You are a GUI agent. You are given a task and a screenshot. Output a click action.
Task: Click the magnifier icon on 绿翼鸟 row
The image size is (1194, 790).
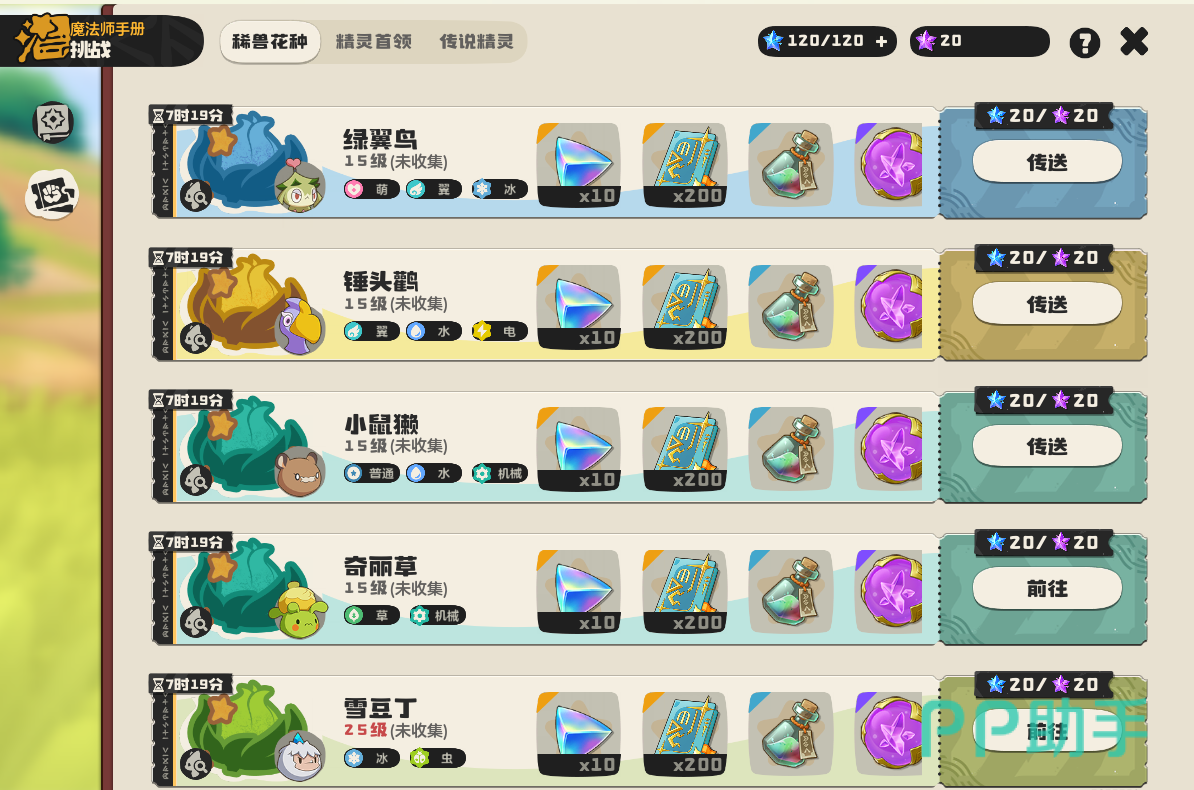(196, 197)
